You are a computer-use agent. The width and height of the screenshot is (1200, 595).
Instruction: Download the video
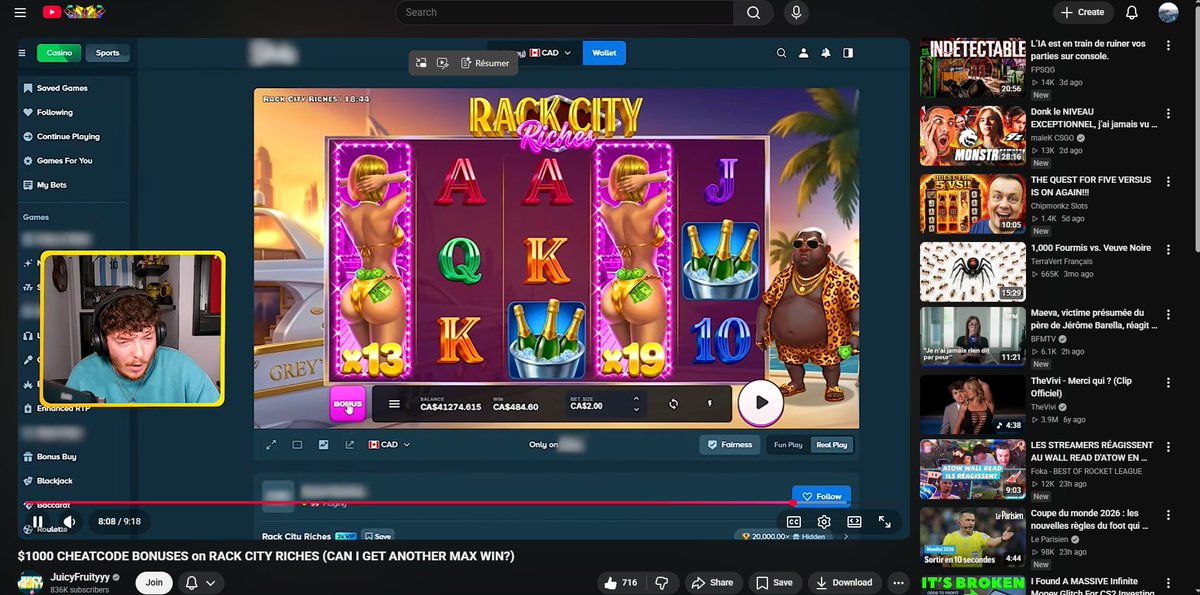845,582
